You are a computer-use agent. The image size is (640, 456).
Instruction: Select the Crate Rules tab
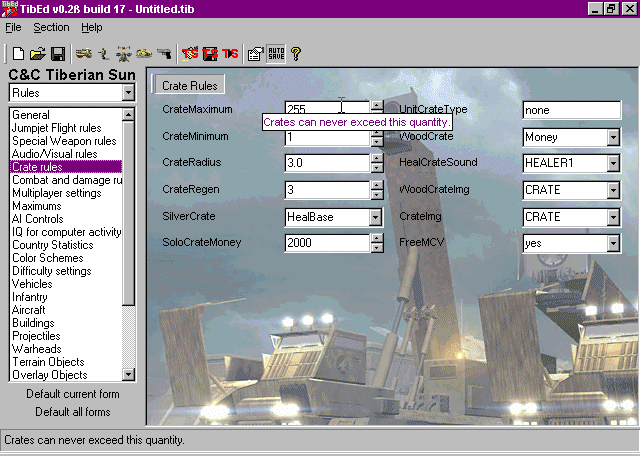(x=189, y=85)
